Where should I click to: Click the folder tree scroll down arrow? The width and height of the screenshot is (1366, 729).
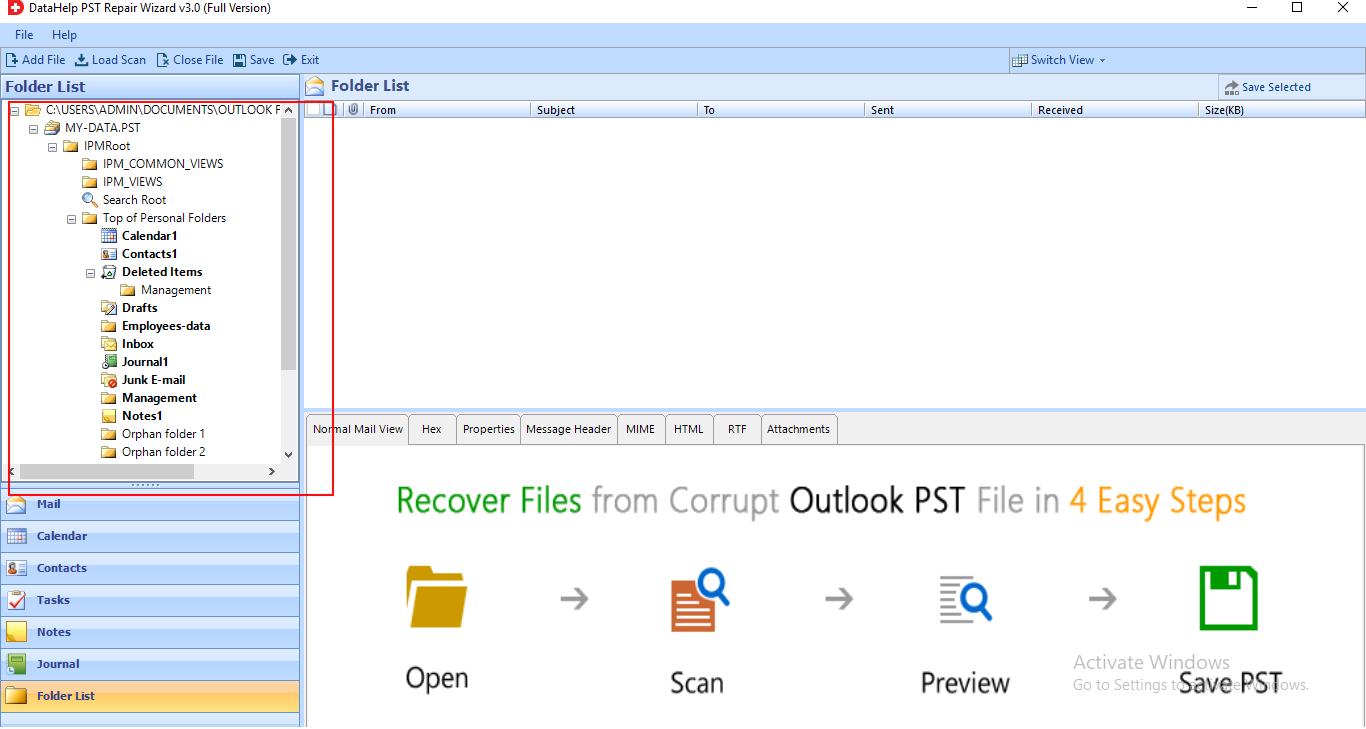[289, 454]
